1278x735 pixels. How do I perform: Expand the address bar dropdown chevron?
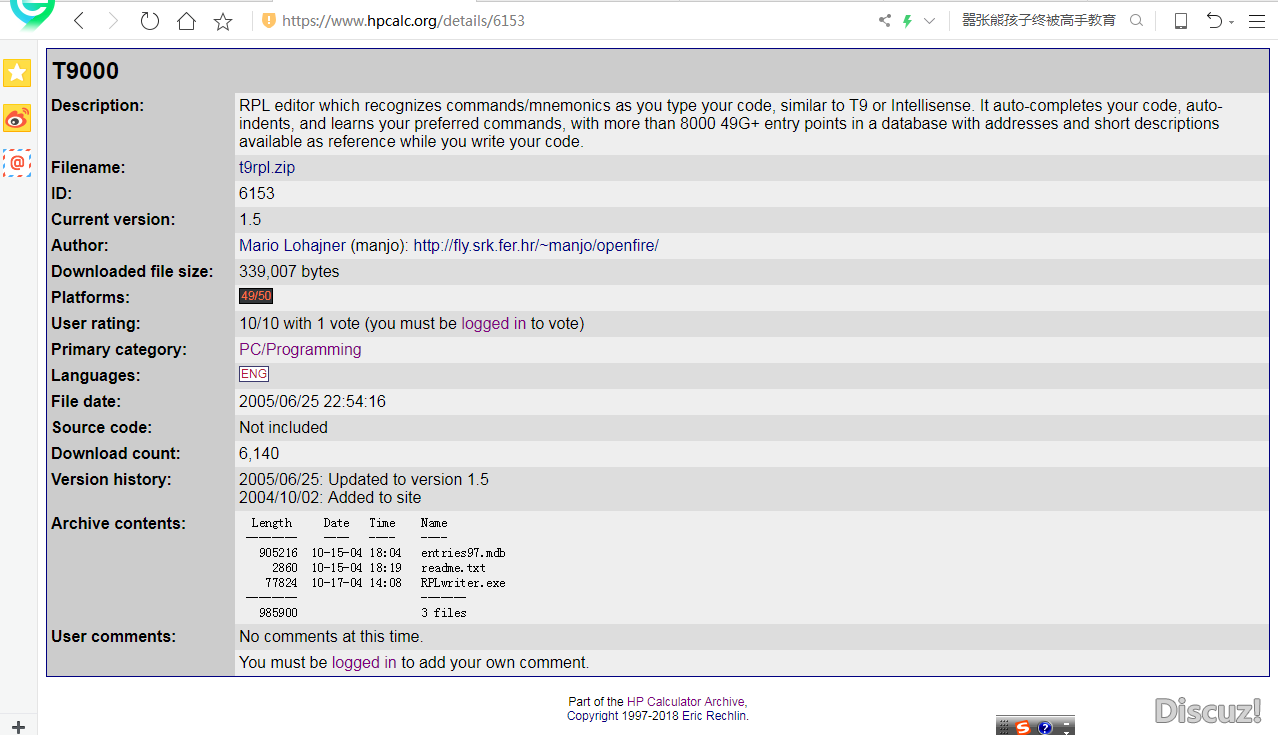tap(929, 21)
